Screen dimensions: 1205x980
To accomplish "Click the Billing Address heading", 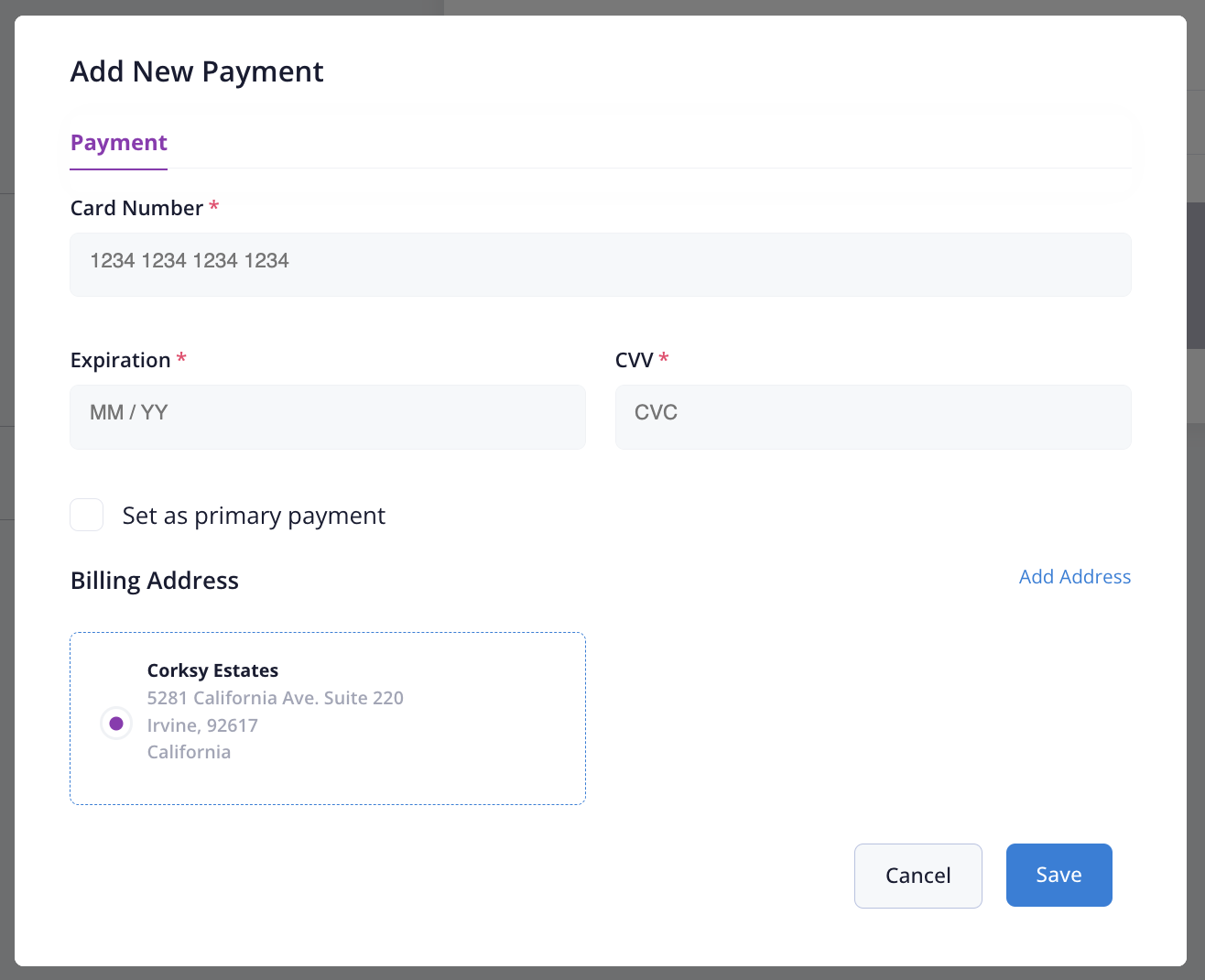I will pos(154,581).
